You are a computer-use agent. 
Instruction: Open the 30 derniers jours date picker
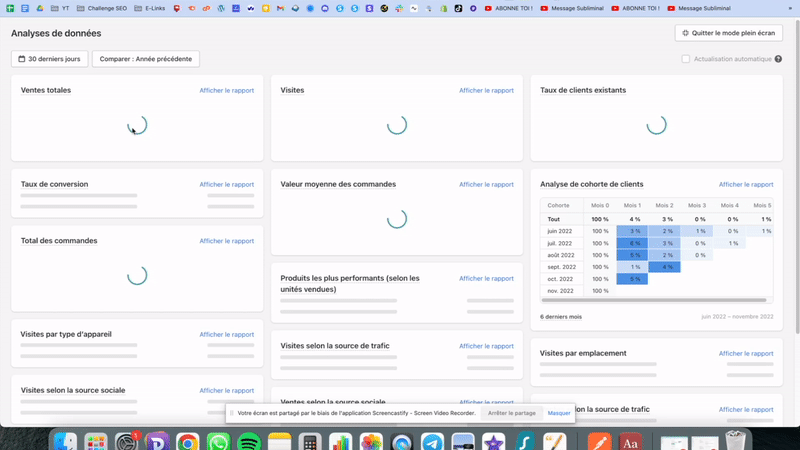coord(49,59)
